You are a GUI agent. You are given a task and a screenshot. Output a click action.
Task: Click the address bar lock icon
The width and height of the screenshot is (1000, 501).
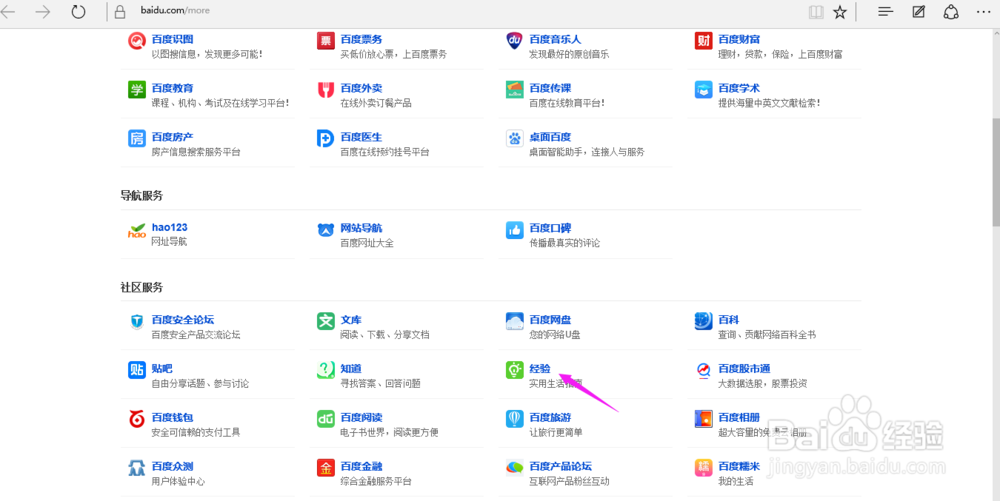tap(119, 11)
